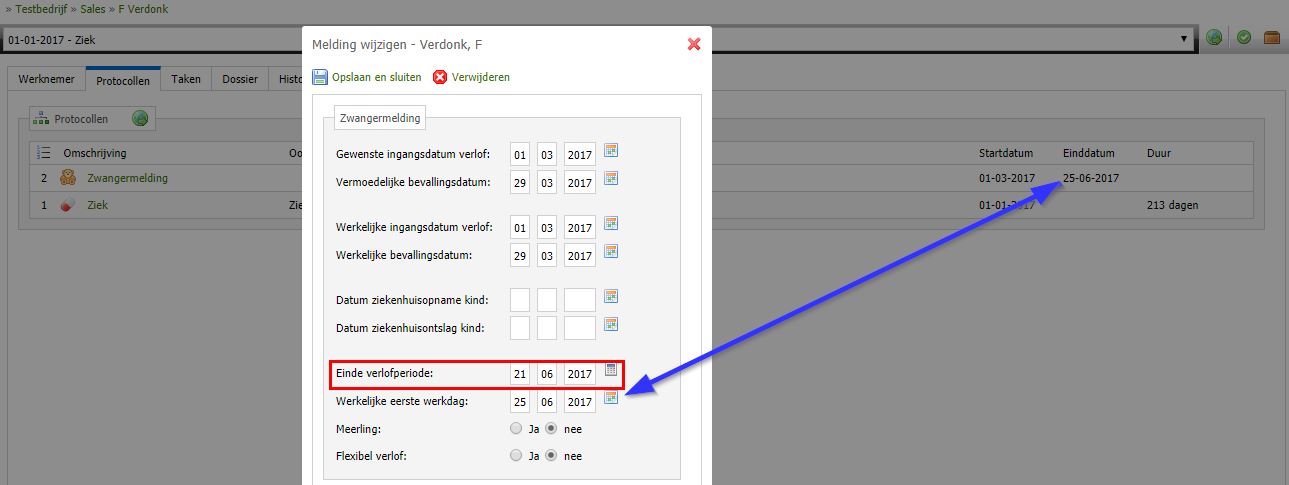Screen dimensions: 1289x485
Task: Open the 01-01-2017 - Ziek case dropdown
Action: (x=599, y=40)
